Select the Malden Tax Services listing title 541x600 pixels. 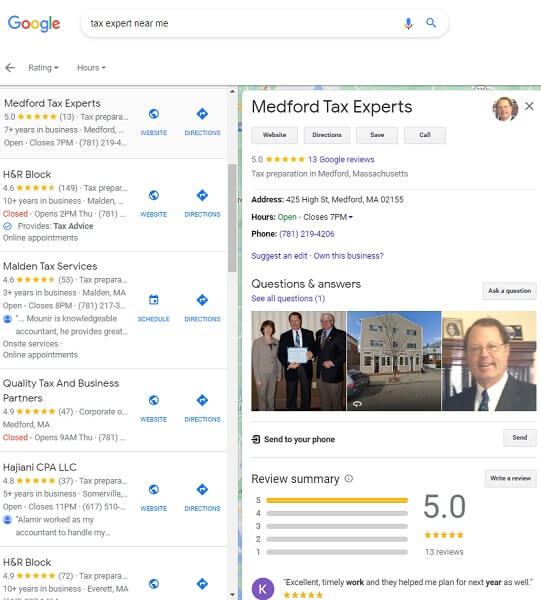point(50,266)
